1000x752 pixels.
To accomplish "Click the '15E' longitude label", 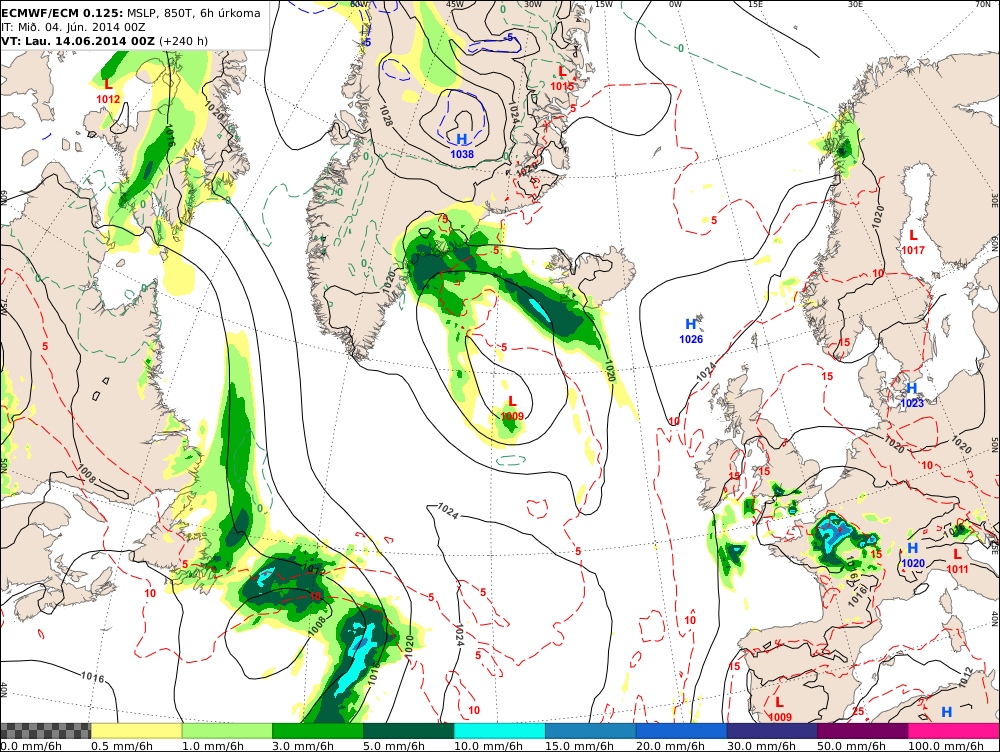I will tap(756, 4).
